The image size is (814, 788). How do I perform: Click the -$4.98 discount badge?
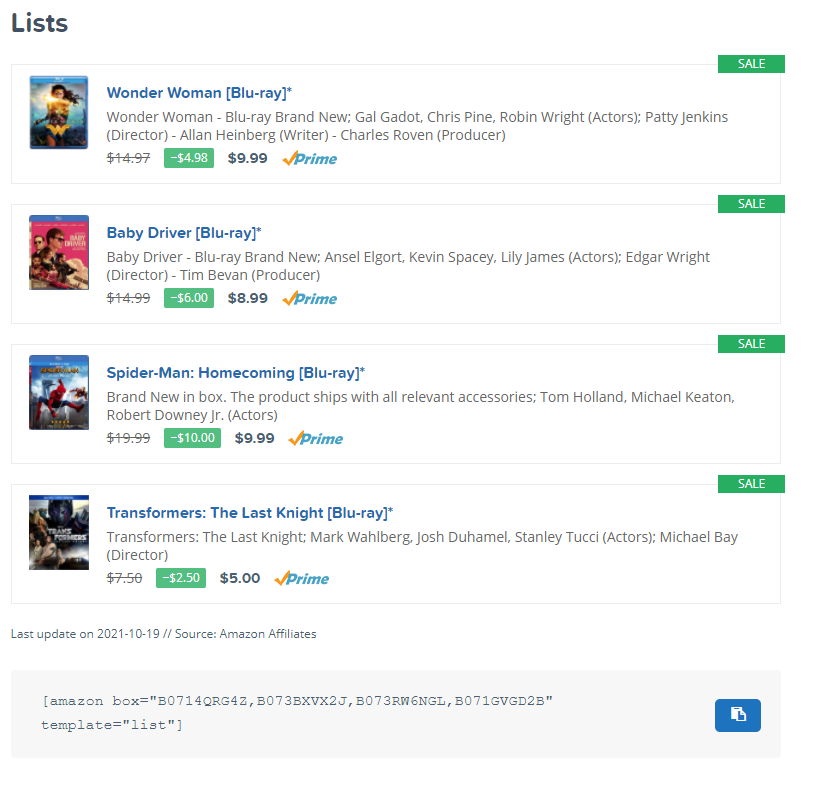(189, 158)
